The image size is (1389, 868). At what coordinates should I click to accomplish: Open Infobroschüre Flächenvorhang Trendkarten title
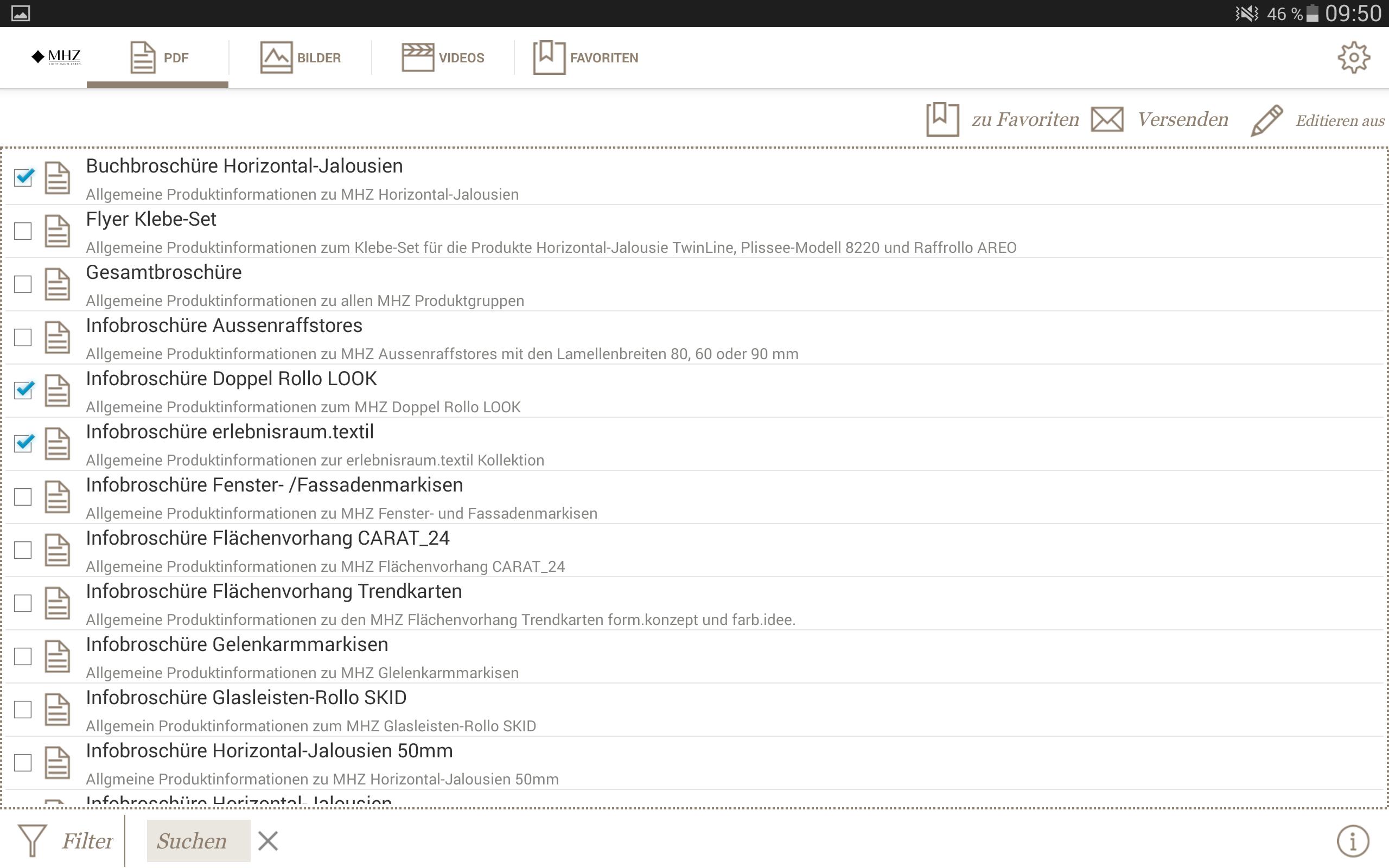tap(274, 591)
